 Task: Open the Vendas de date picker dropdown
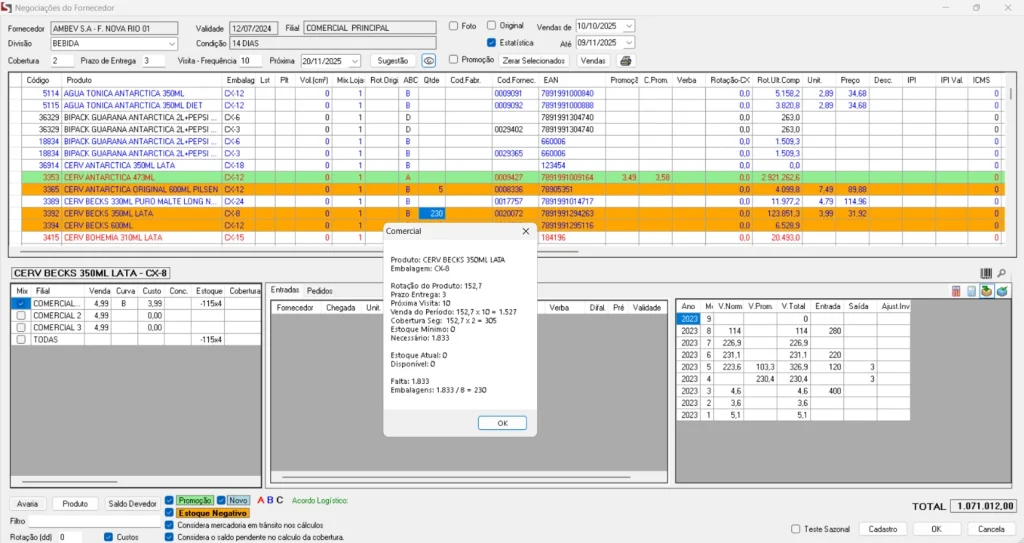point(628,26)
